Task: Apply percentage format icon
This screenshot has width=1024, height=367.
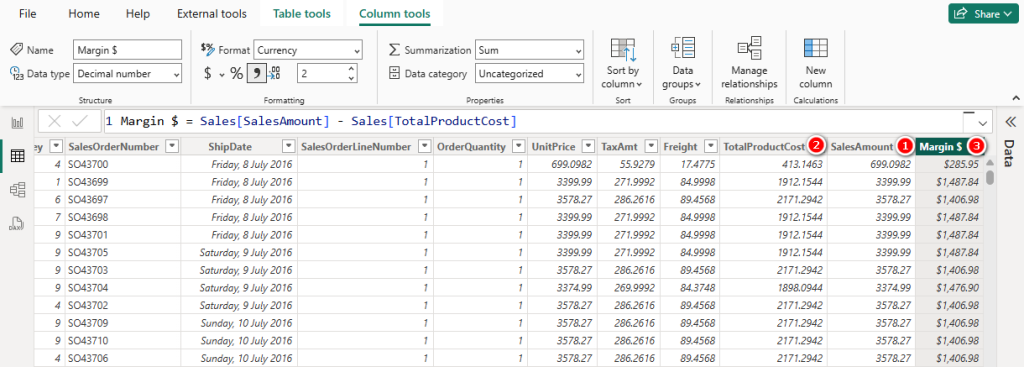Action: [236, 74]
